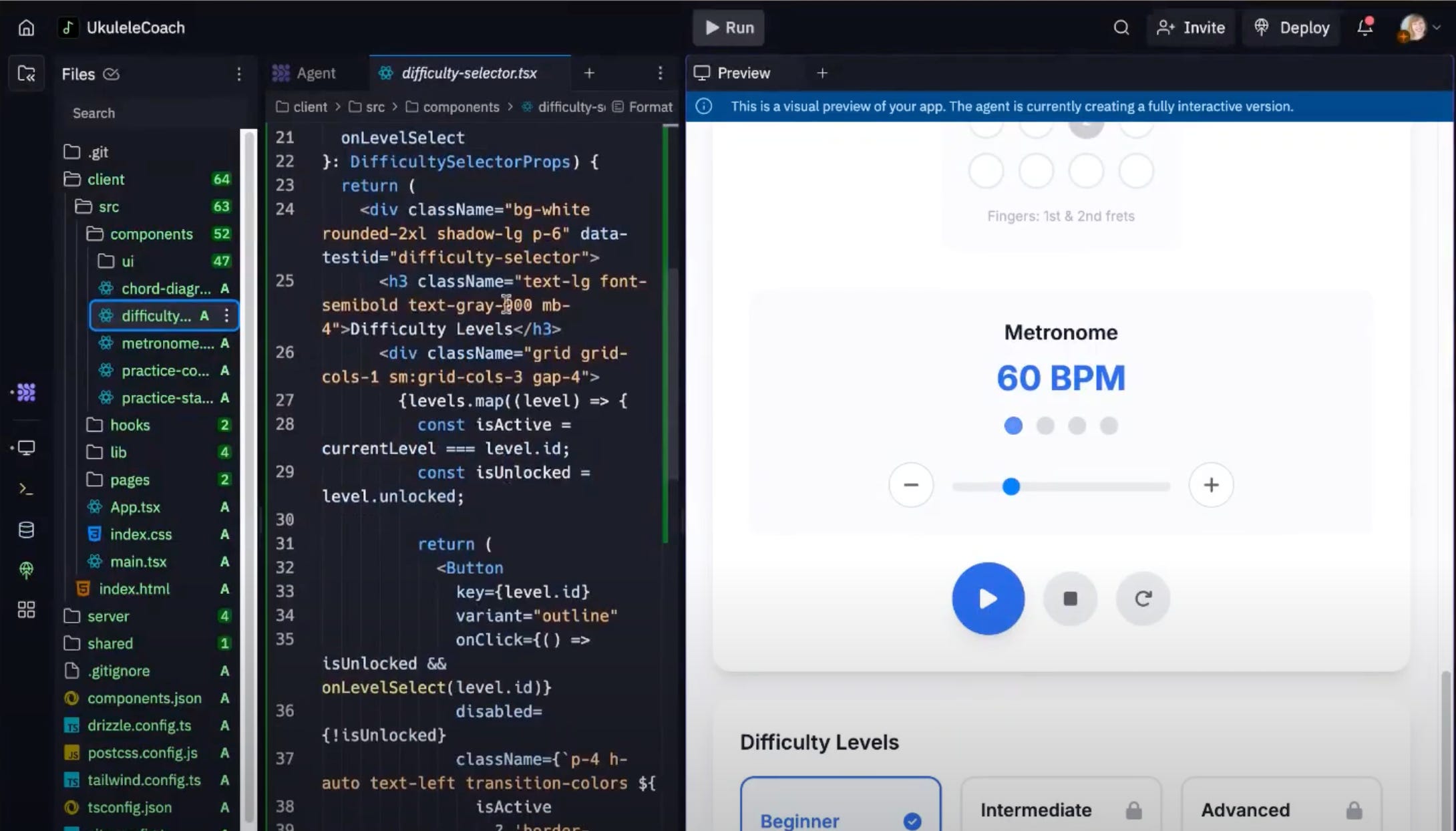Viewport: 1456px width, 831px height.
Task: Open the search magnifier in the top bar
Action: point(1121,27)
